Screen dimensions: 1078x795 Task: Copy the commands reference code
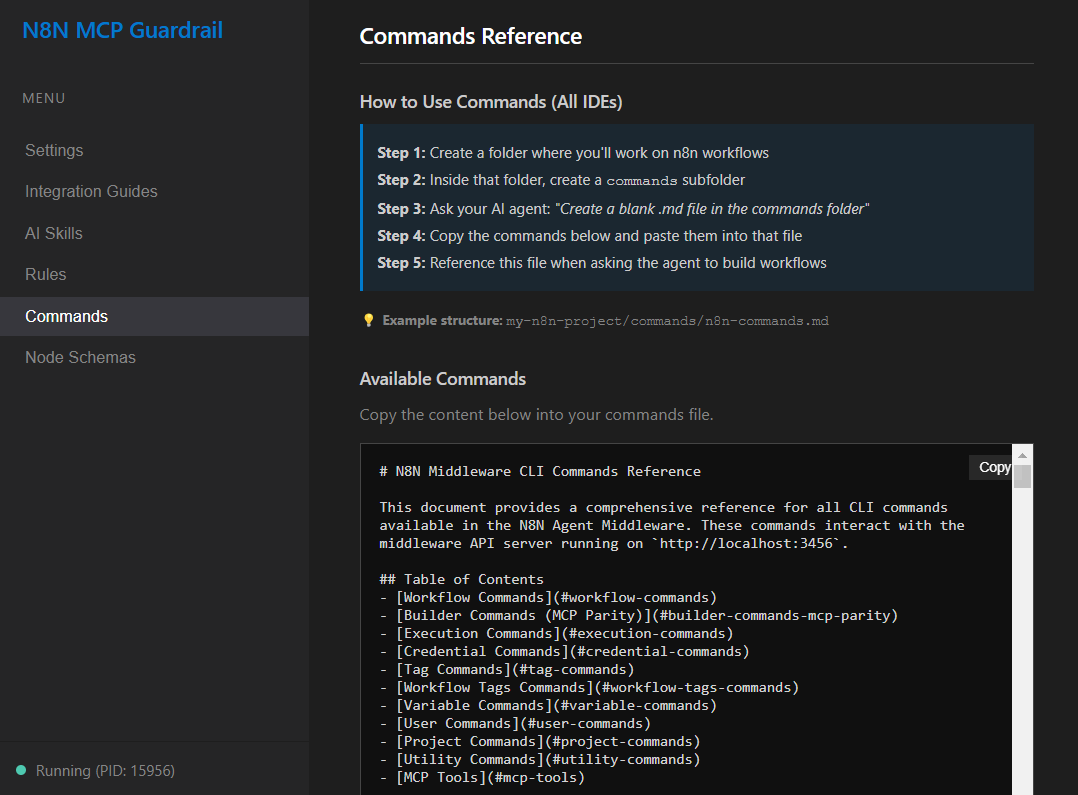click(993, 467)
